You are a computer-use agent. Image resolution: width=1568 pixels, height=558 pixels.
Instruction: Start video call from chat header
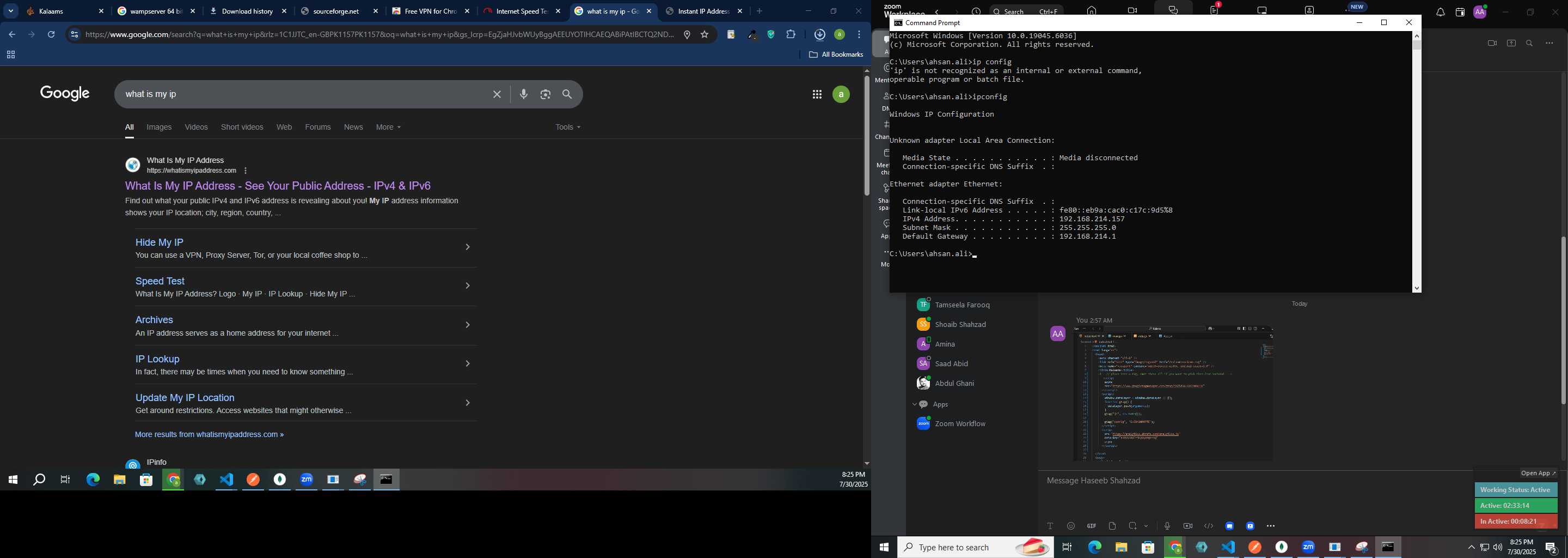click(x=1492, y=43)
